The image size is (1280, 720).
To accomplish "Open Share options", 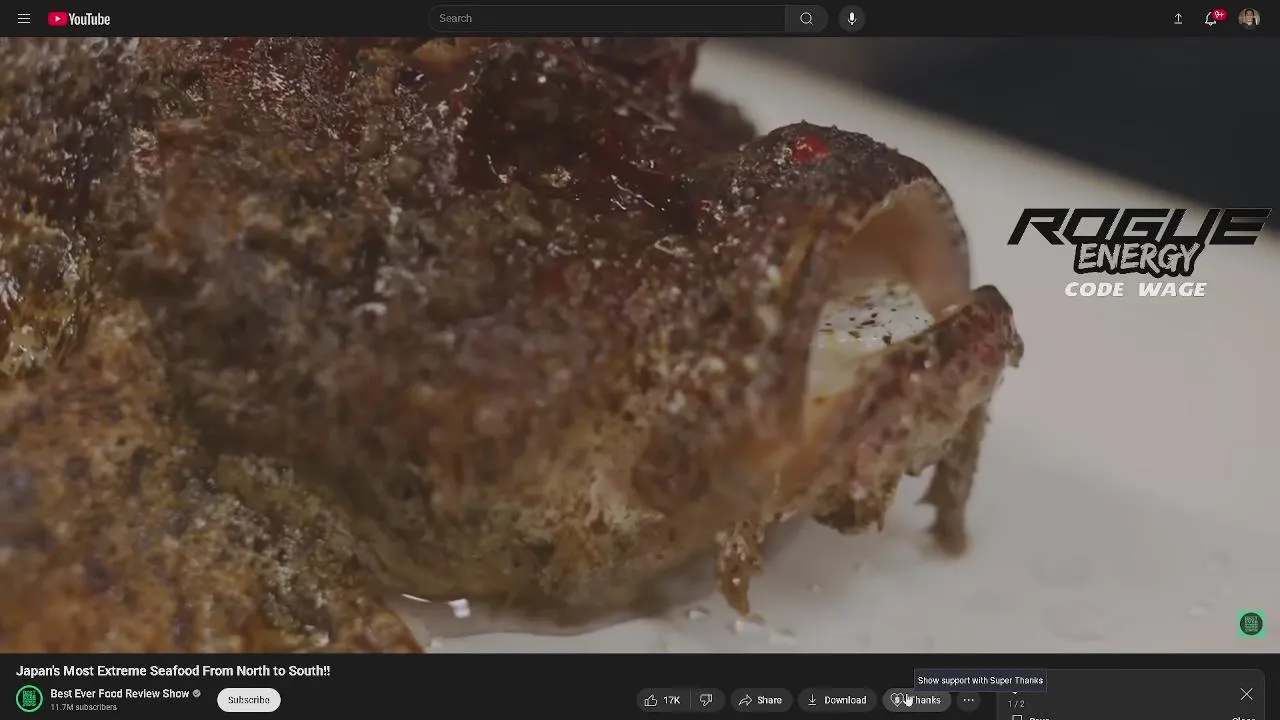I will pyautogui.click(x=760, y=700).
